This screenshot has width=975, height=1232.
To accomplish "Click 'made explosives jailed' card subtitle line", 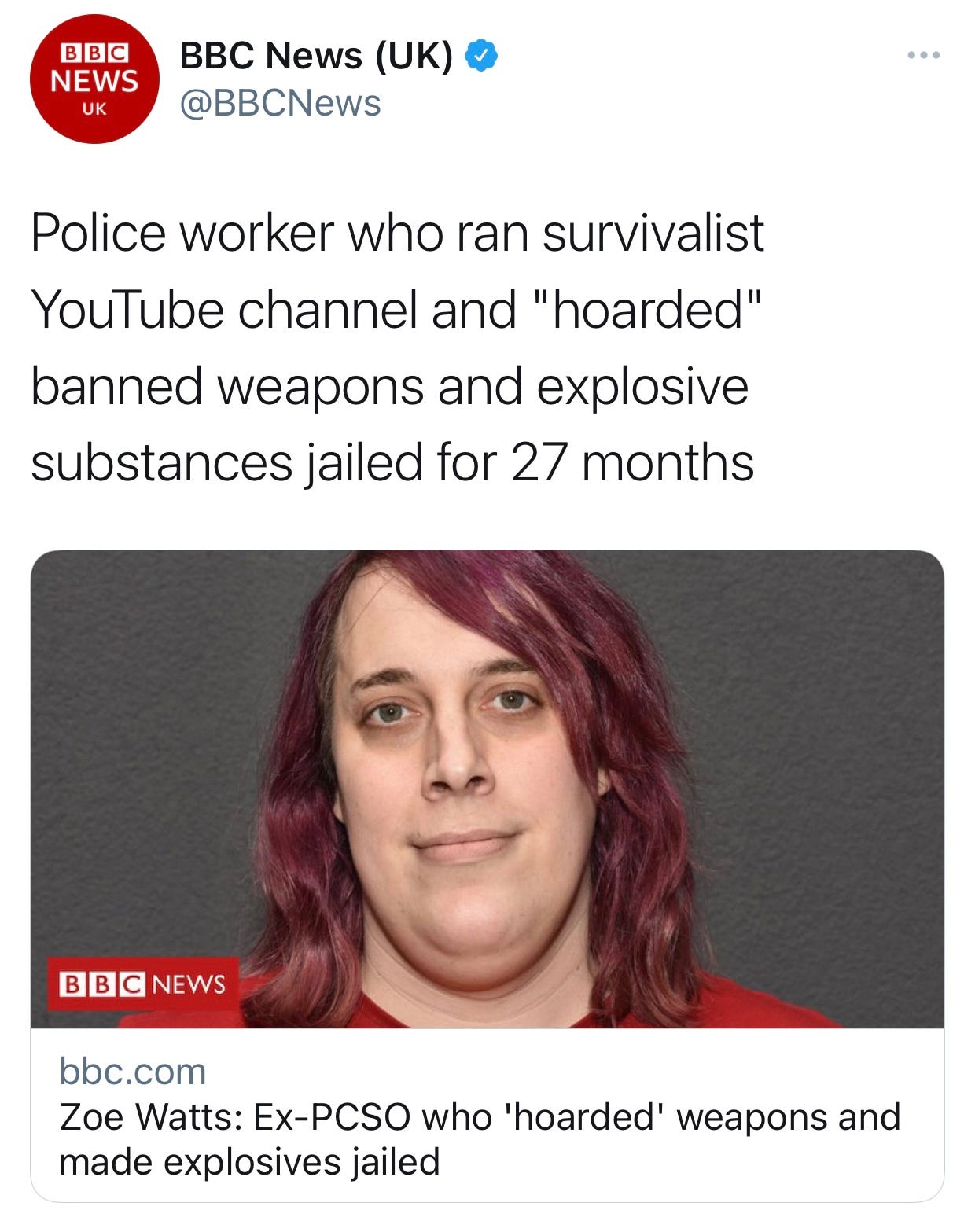I will tap(249, 1162).
